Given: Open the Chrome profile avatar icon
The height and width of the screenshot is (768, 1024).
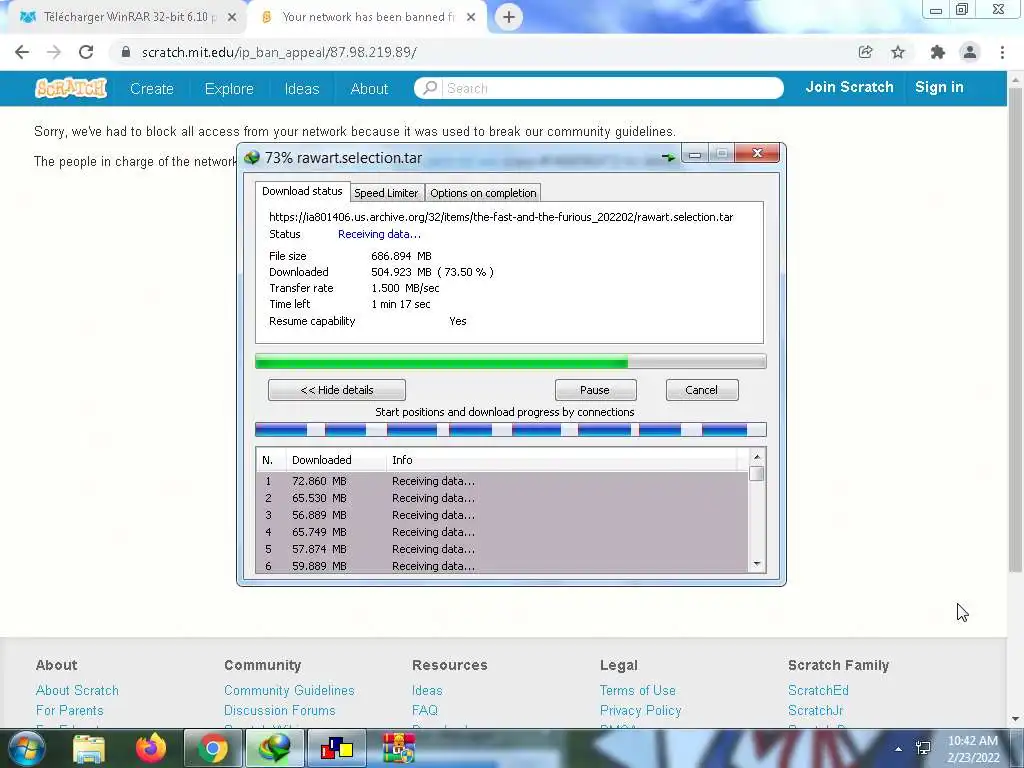Looking at the screenshot, I should [x=970, y=52].
